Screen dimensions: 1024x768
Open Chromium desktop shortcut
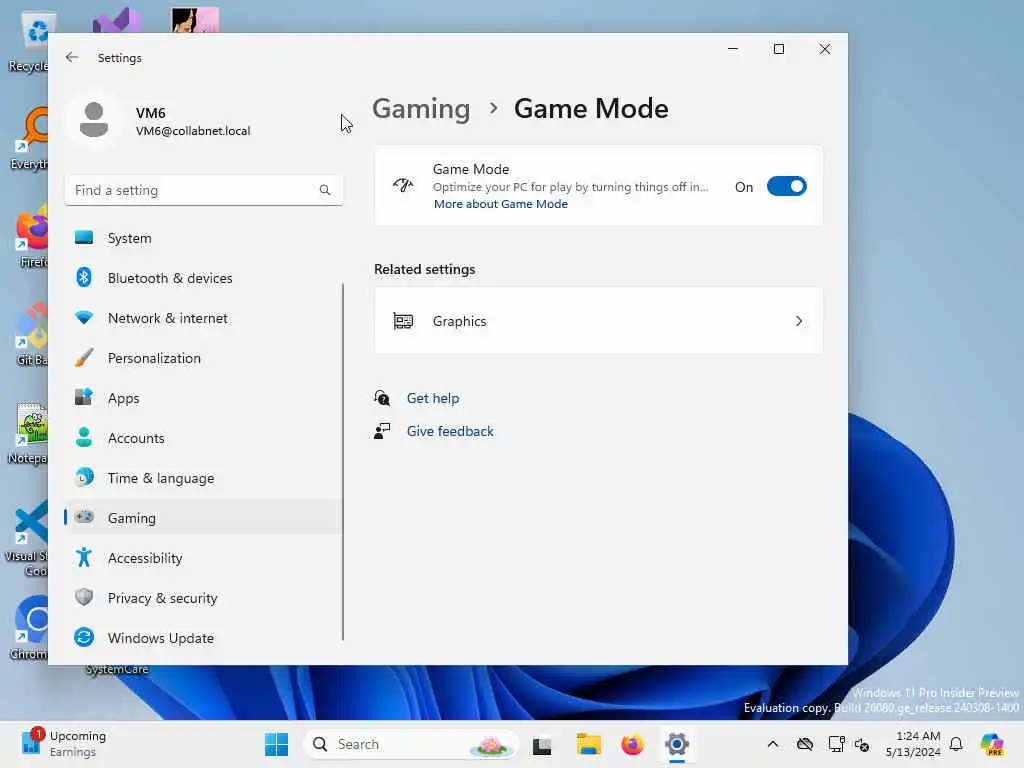pos(30,628)
